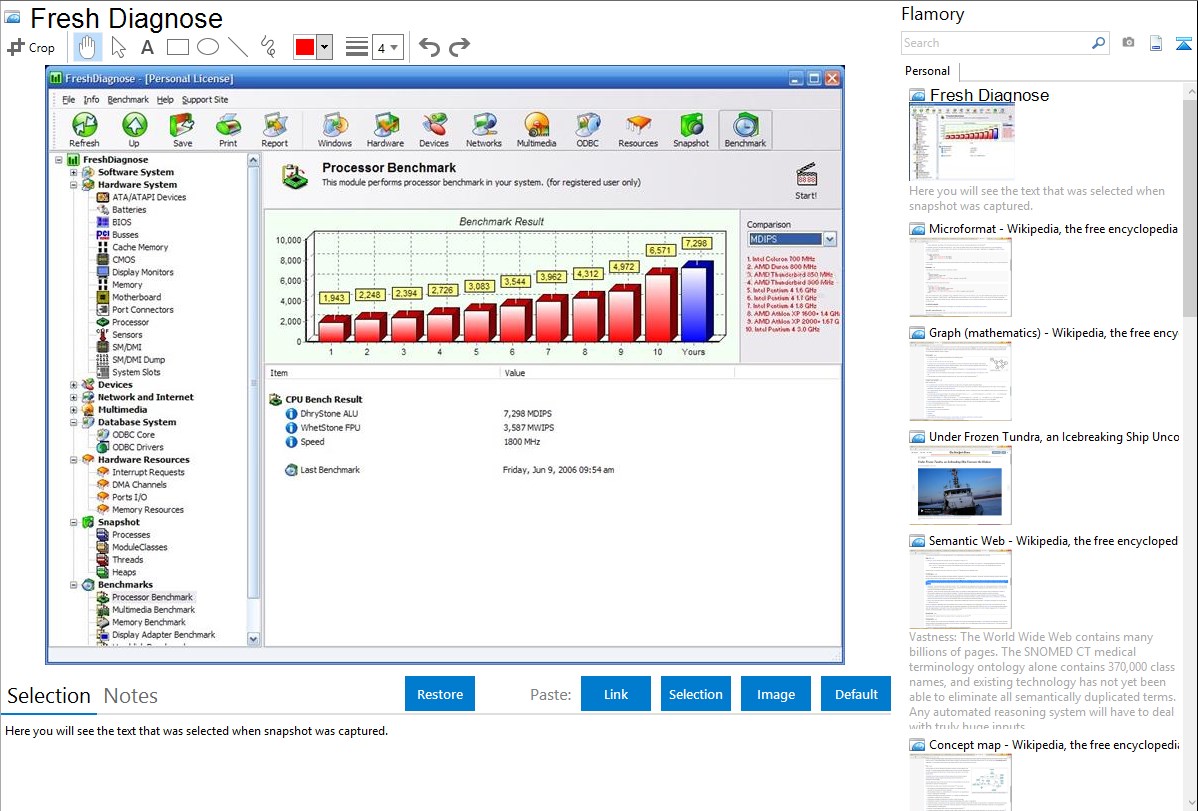The width and height of the screenshot is (1198, 811).
Task: Open the Benchmark menu
Action: [x=128, y=99]
